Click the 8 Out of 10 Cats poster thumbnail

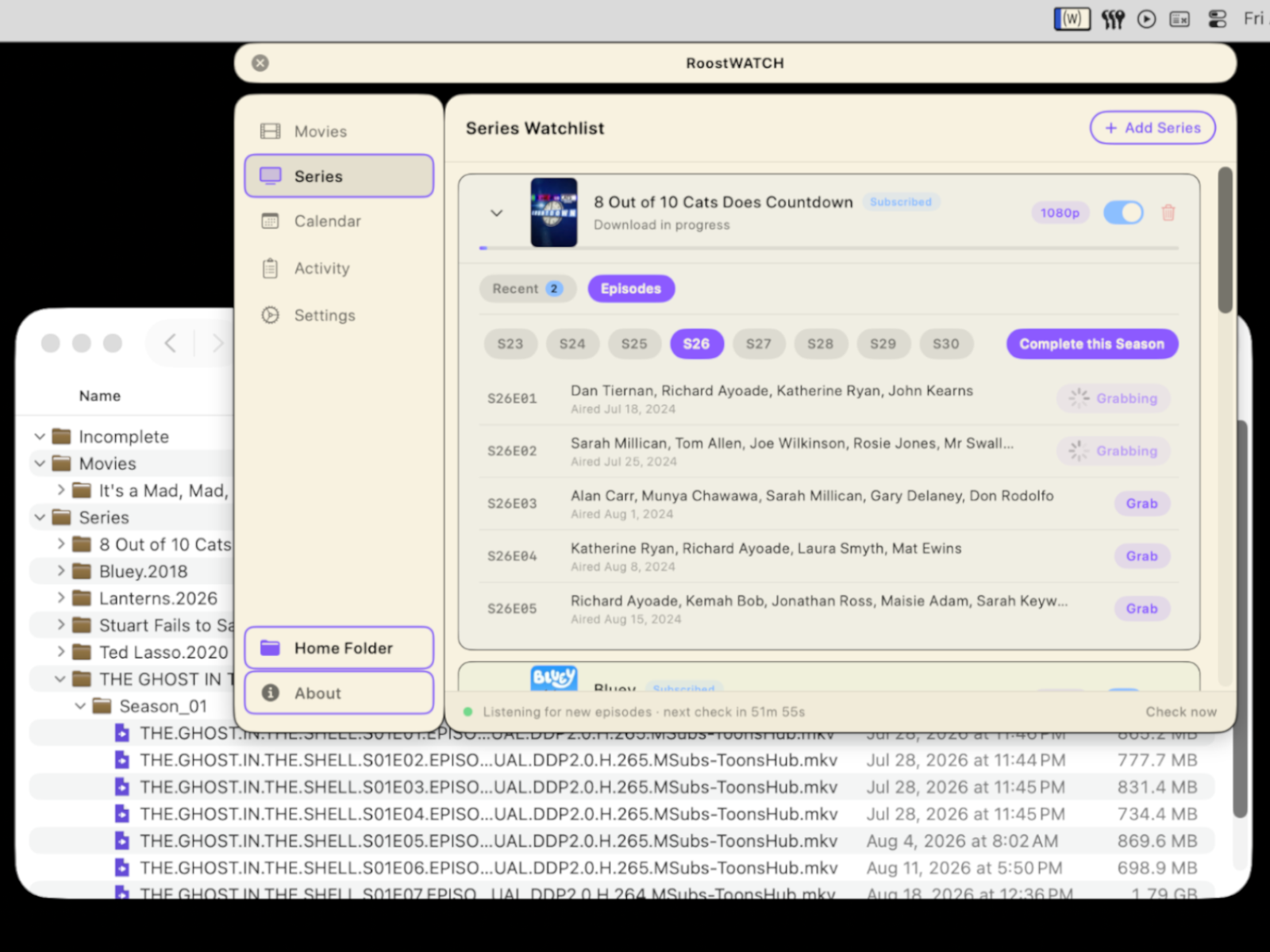(554, 213)
